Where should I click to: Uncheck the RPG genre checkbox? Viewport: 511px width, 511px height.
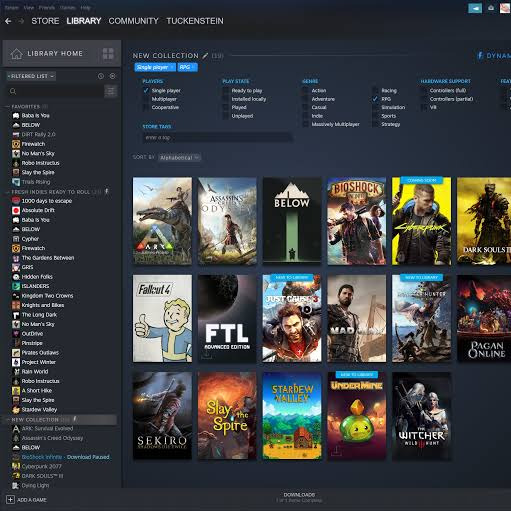coord(375,99)
